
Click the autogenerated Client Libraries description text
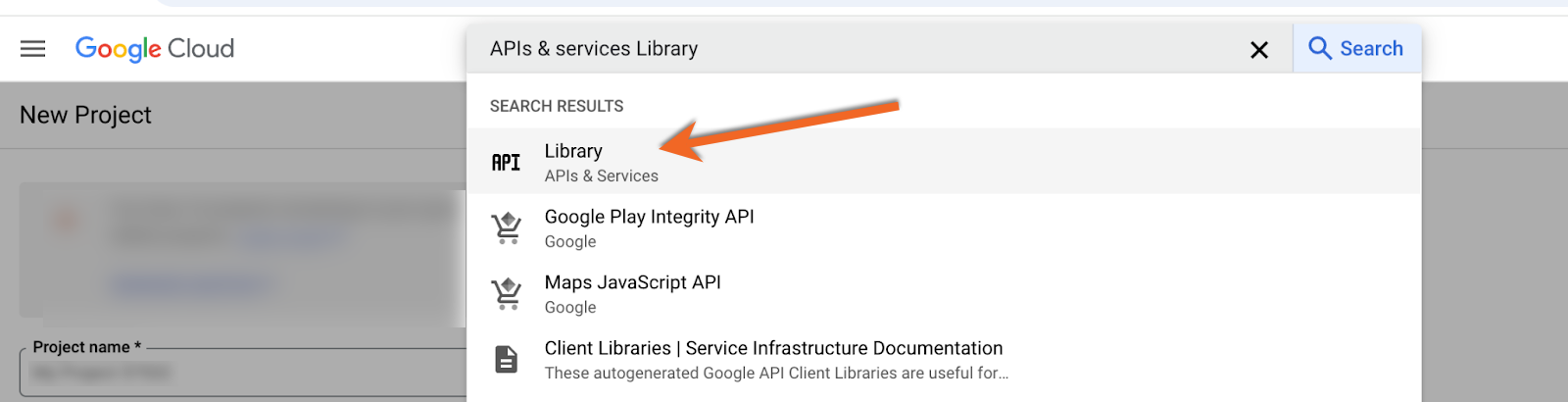pos(776,374)
